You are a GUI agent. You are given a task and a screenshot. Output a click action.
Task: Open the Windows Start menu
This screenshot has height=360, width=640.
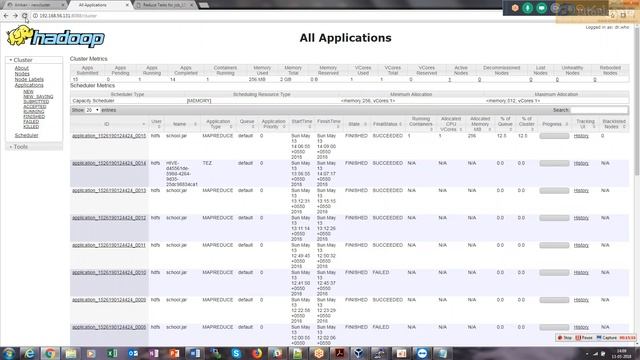coord(9,353)
